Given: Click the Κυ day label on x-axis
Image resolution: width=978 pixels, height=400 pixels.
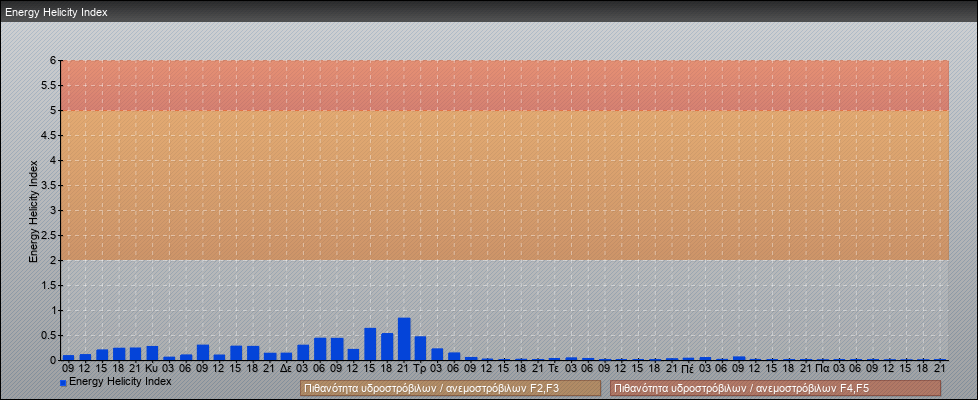Looking at the screenshot, I should (152, 368).
